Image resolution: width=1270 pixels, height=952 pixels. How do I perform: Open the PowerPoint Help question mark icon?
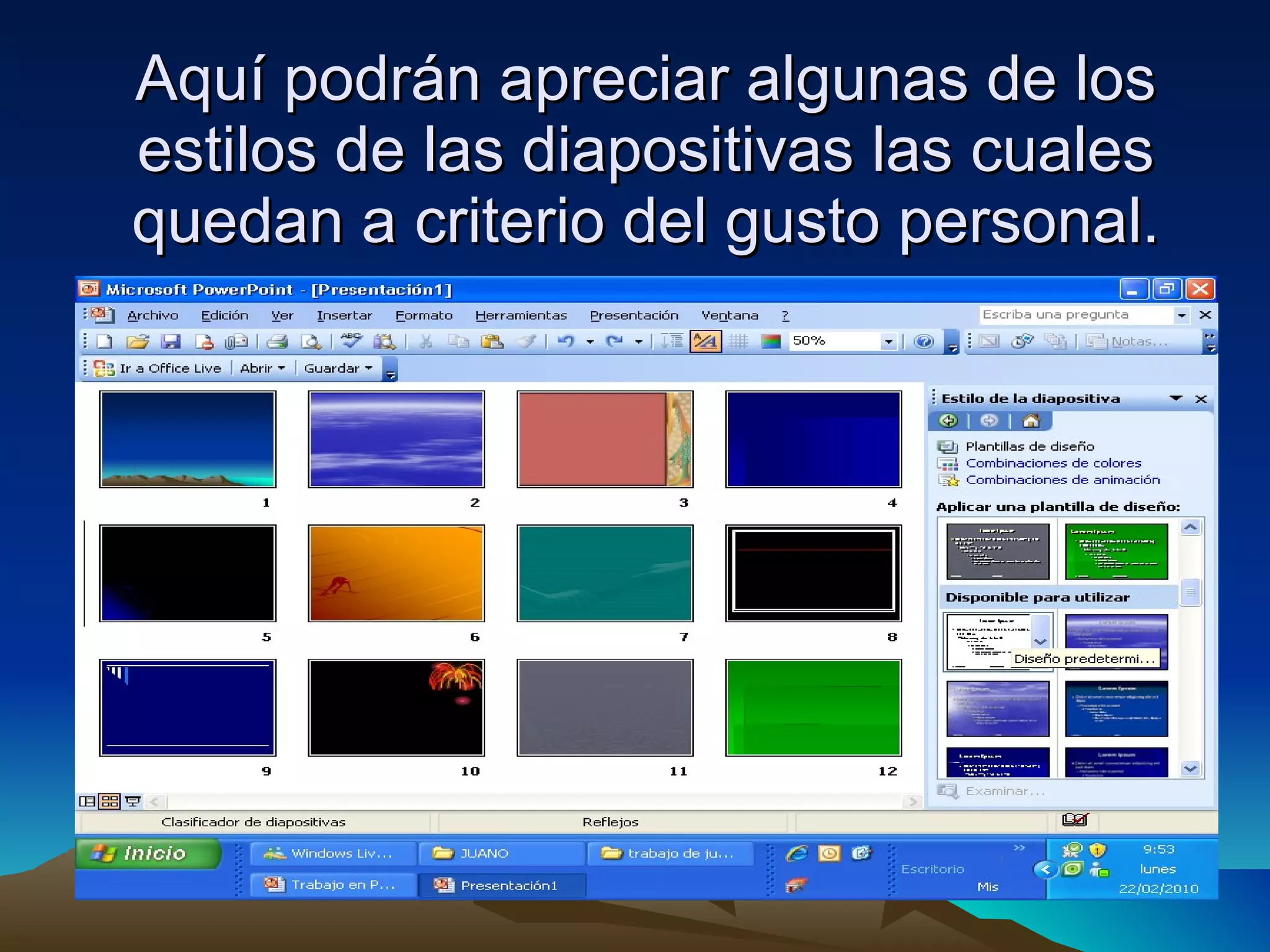pyautogui.click(x=923, y=342)
